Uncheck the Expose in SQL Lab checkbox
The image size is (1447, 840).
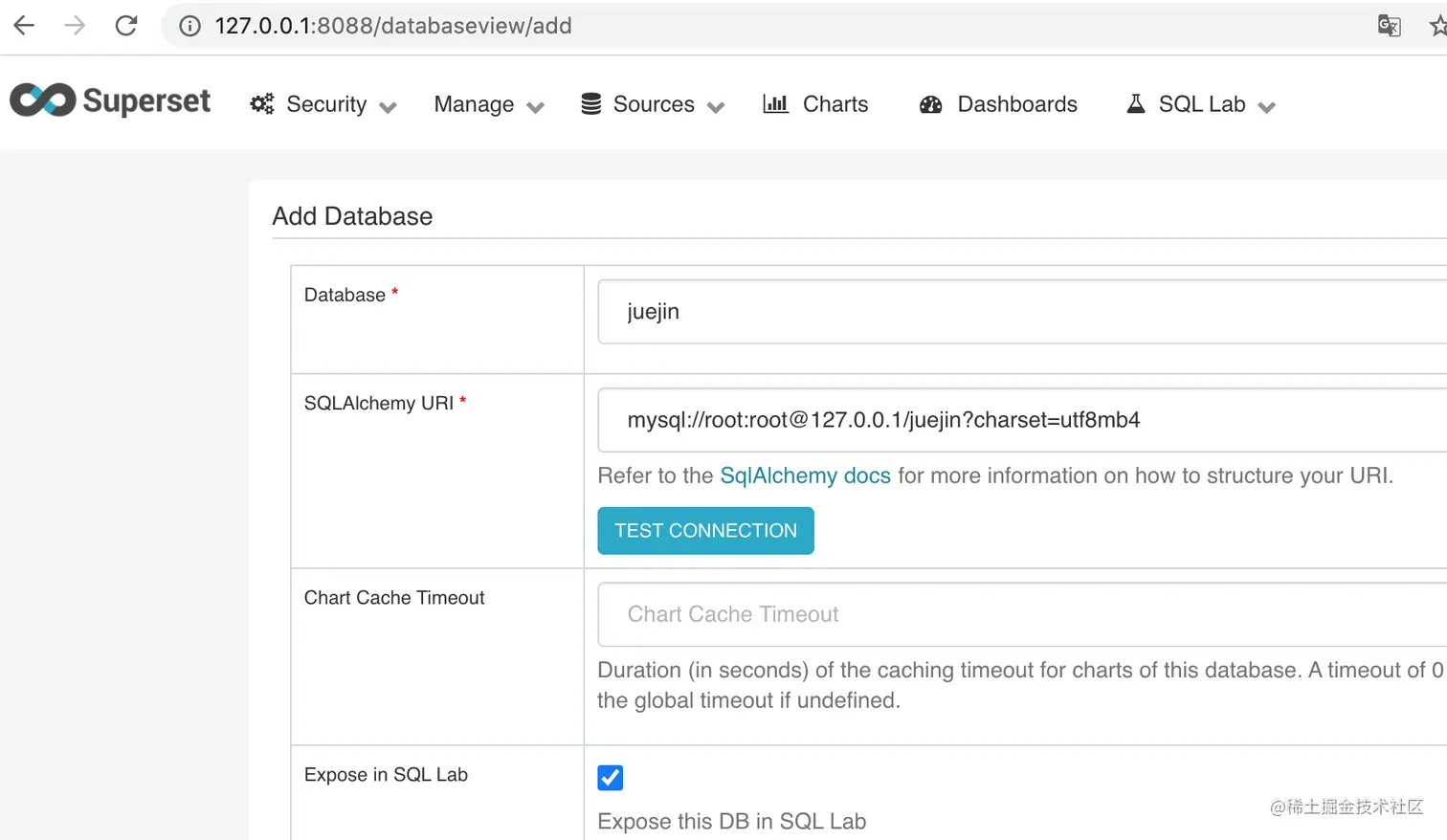click(610, 778)
